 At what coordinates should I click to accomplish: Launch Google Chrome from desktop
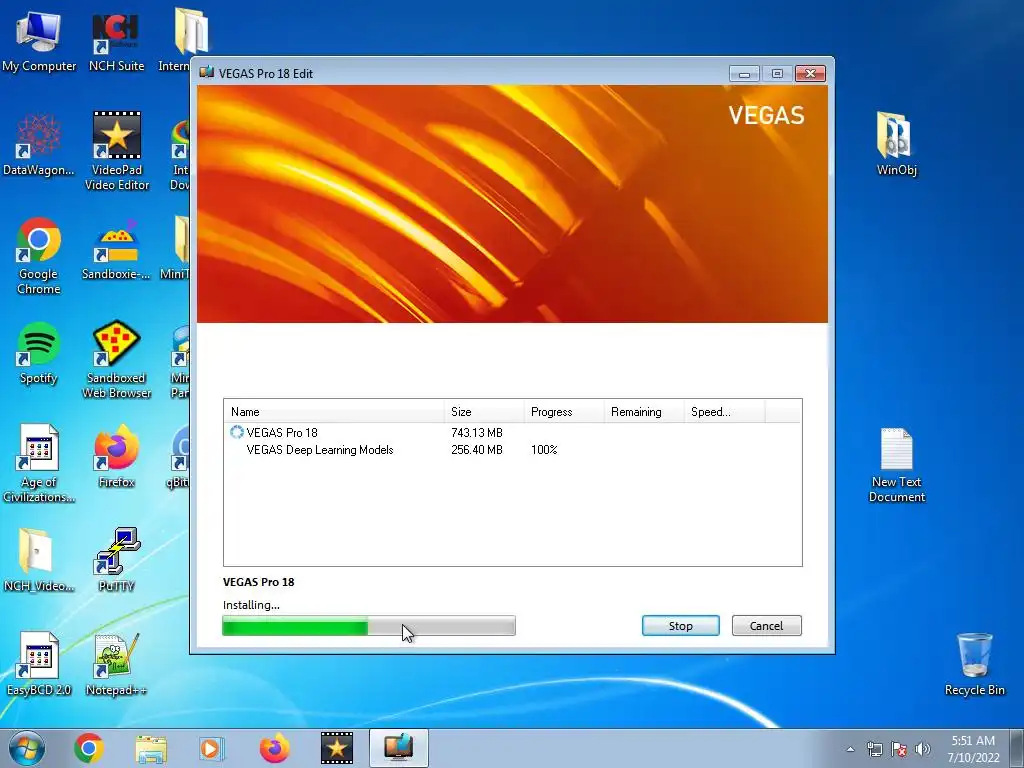pyautogui.click(x=39, y=255)
